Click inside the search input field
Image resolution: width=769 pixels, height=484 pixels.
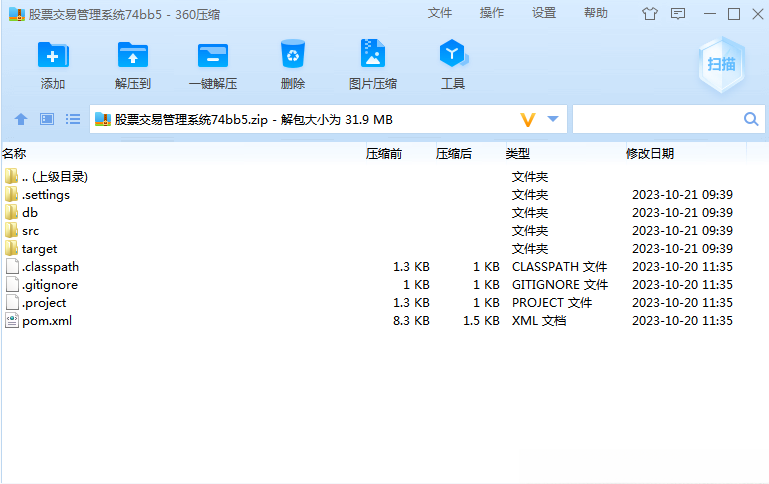click(657, 119)
